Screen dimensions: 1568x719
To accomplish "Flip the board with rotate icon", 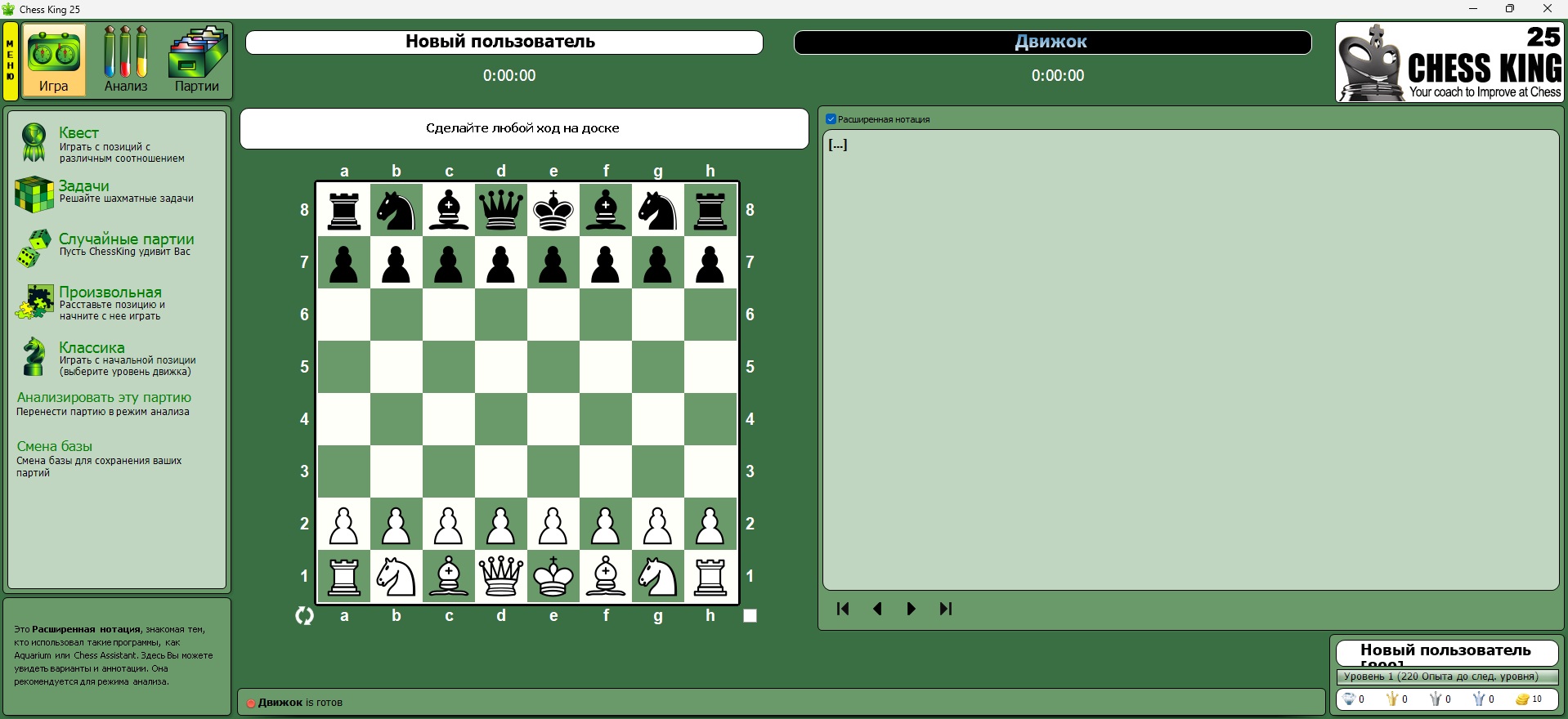I will click(x=304, y=616).
